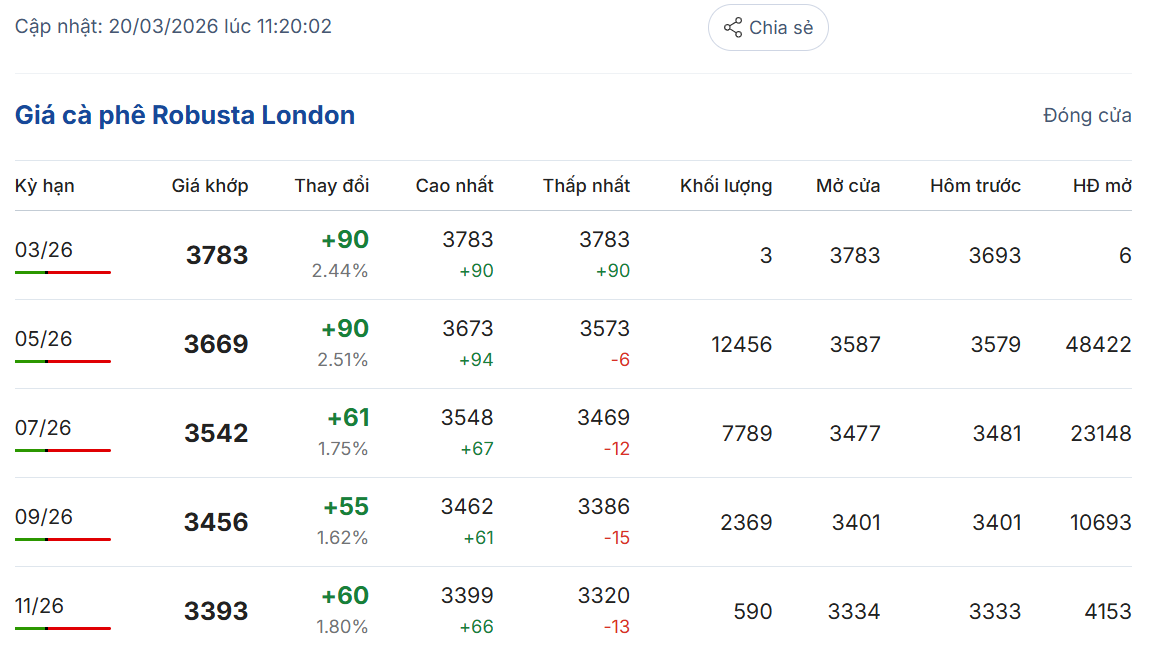The width and height of the screenshot is (1157, 647).
Task: Select the 03/26 contract term
Action: 44,250
